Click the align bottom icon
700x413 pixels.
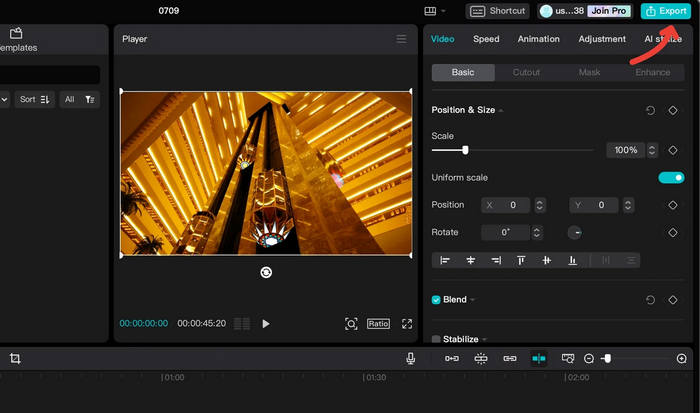(572, 260)
